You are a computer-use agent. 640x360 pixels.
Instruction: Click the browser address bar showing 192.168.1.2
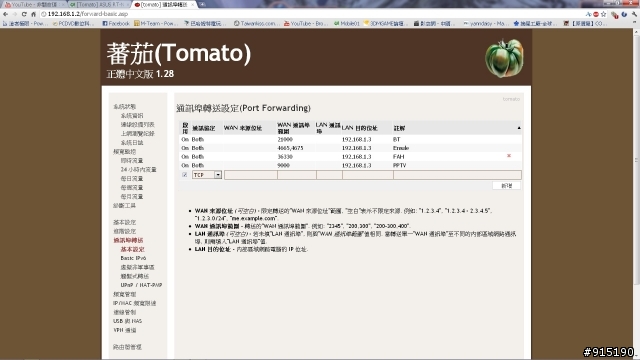[x=310, y=14]
